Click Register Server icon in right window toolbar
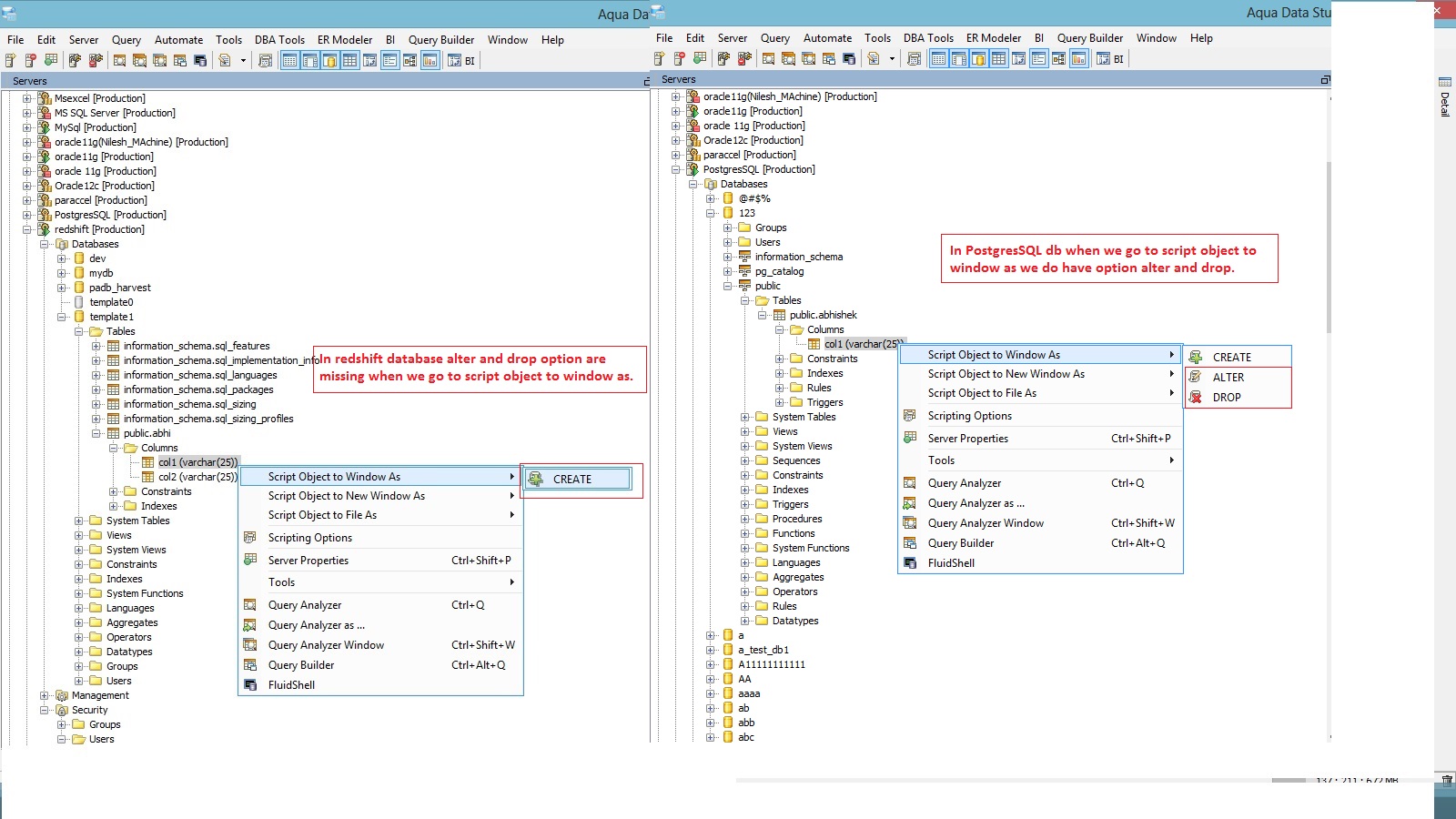 660,59
